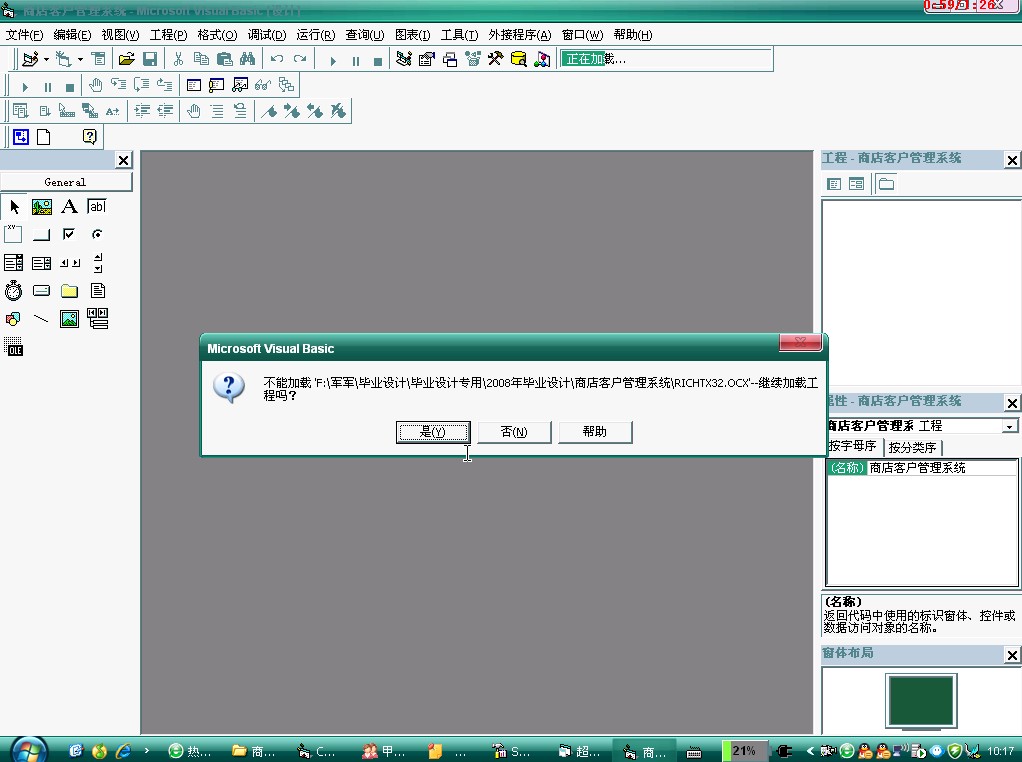1022x762 pixels.
Task: Click the Add Standard EXE Project toolbar icon
Action: (x=30, y=59)
